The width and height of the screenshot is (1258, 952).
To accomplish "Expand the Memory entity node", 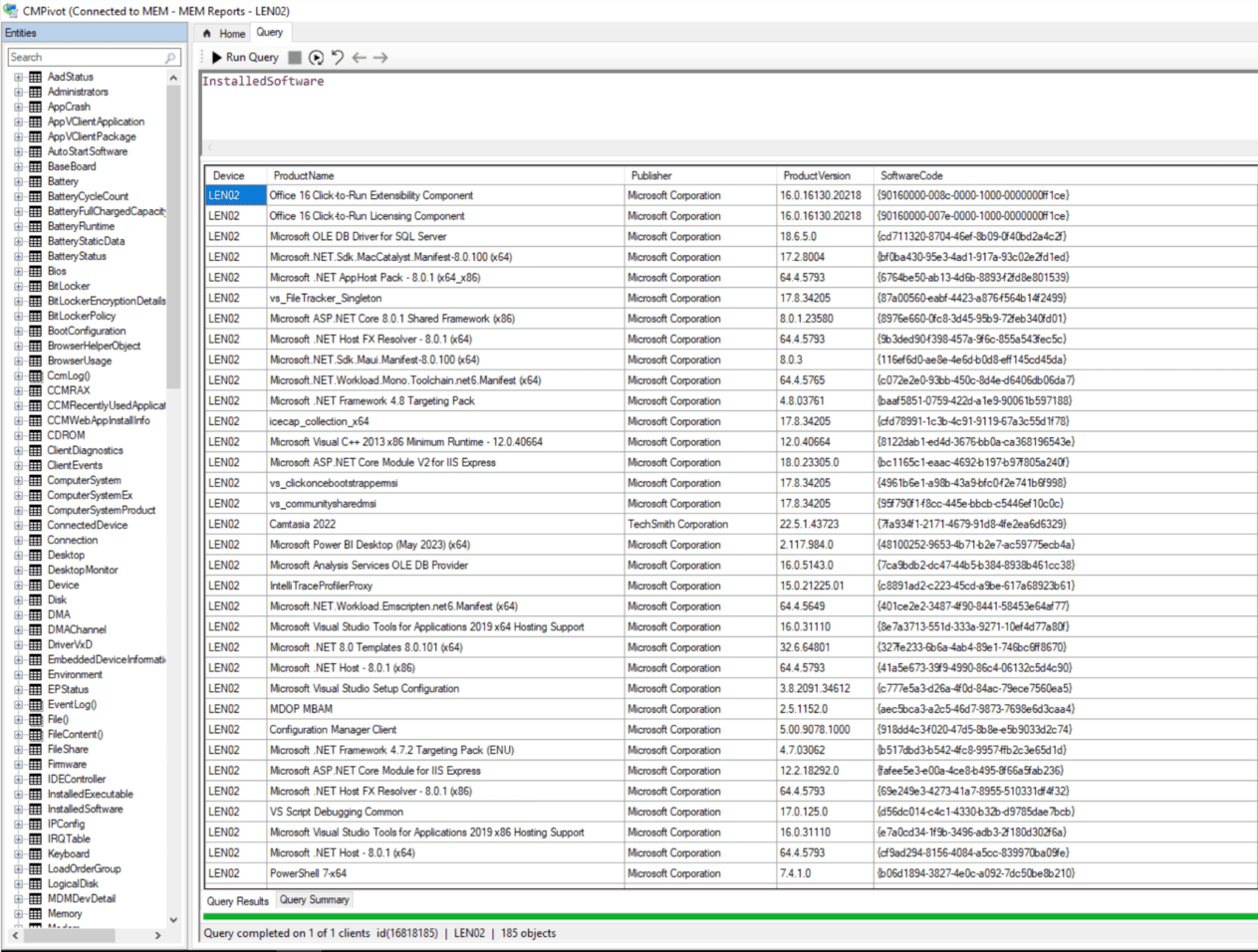I will [x=18, y=913].
